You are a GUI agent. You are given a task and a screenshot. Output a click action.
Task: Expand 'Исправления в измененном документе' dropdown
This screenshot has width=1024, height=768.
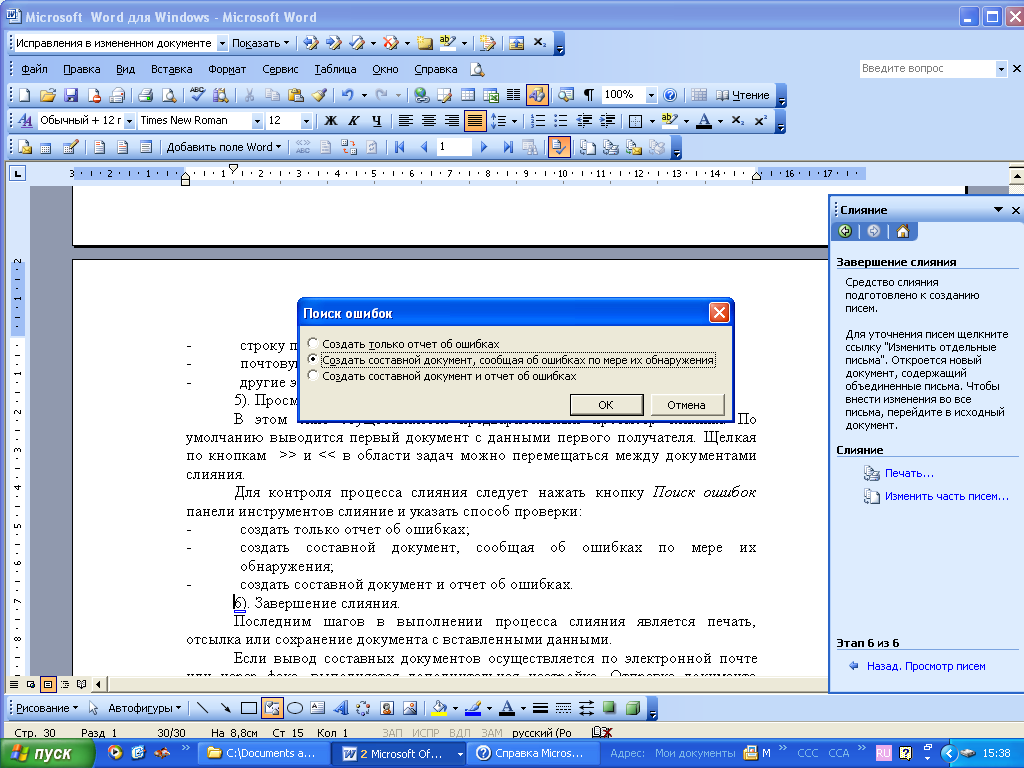(x=222, y=43)
